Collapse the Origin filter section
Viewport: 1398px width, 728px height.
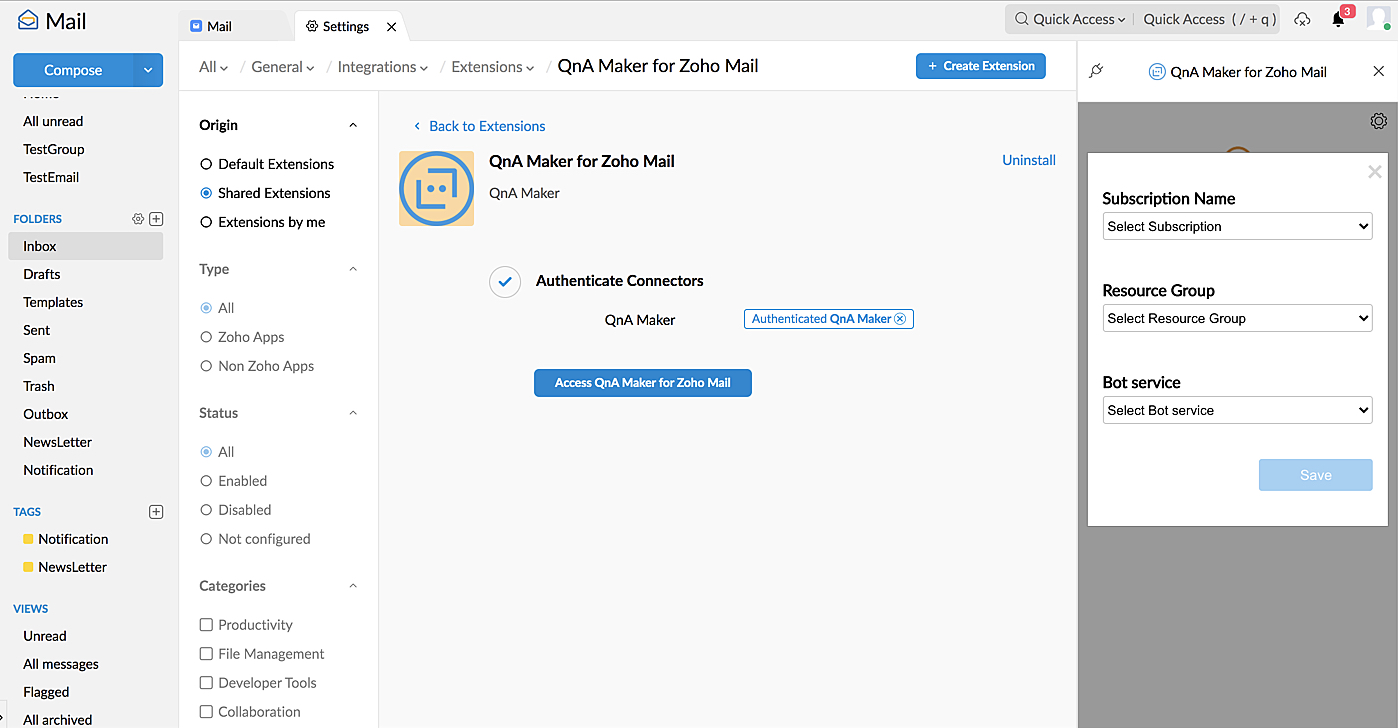(352, 125)
